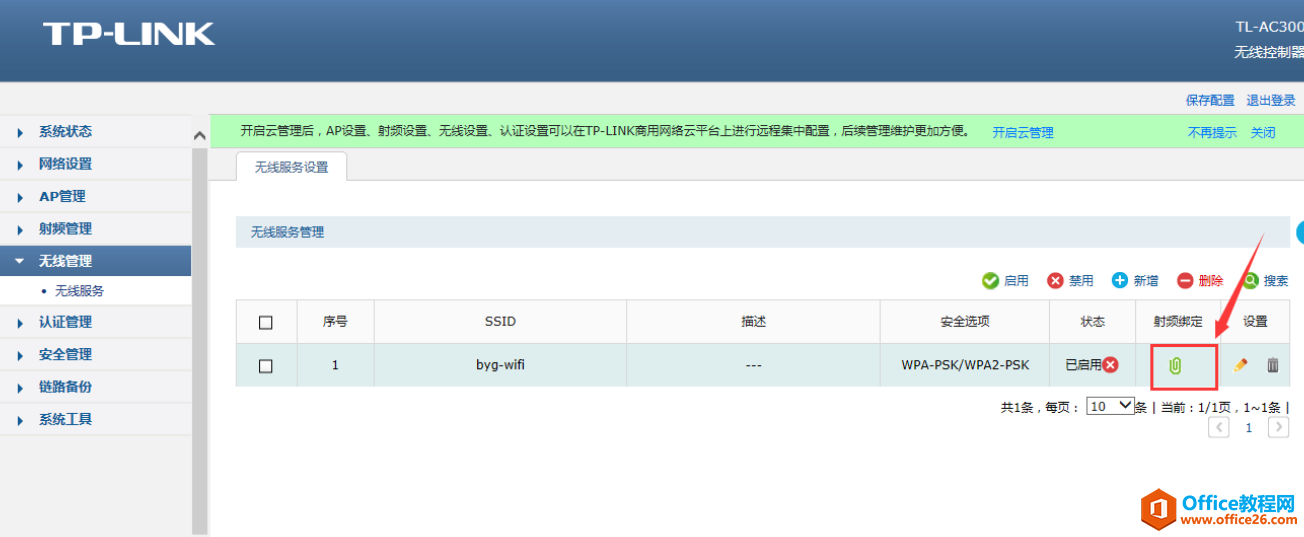This screenshot has width=1304, height=537.
Task: Click the 搜索 magnifier icon
Action: point(1250,281)
